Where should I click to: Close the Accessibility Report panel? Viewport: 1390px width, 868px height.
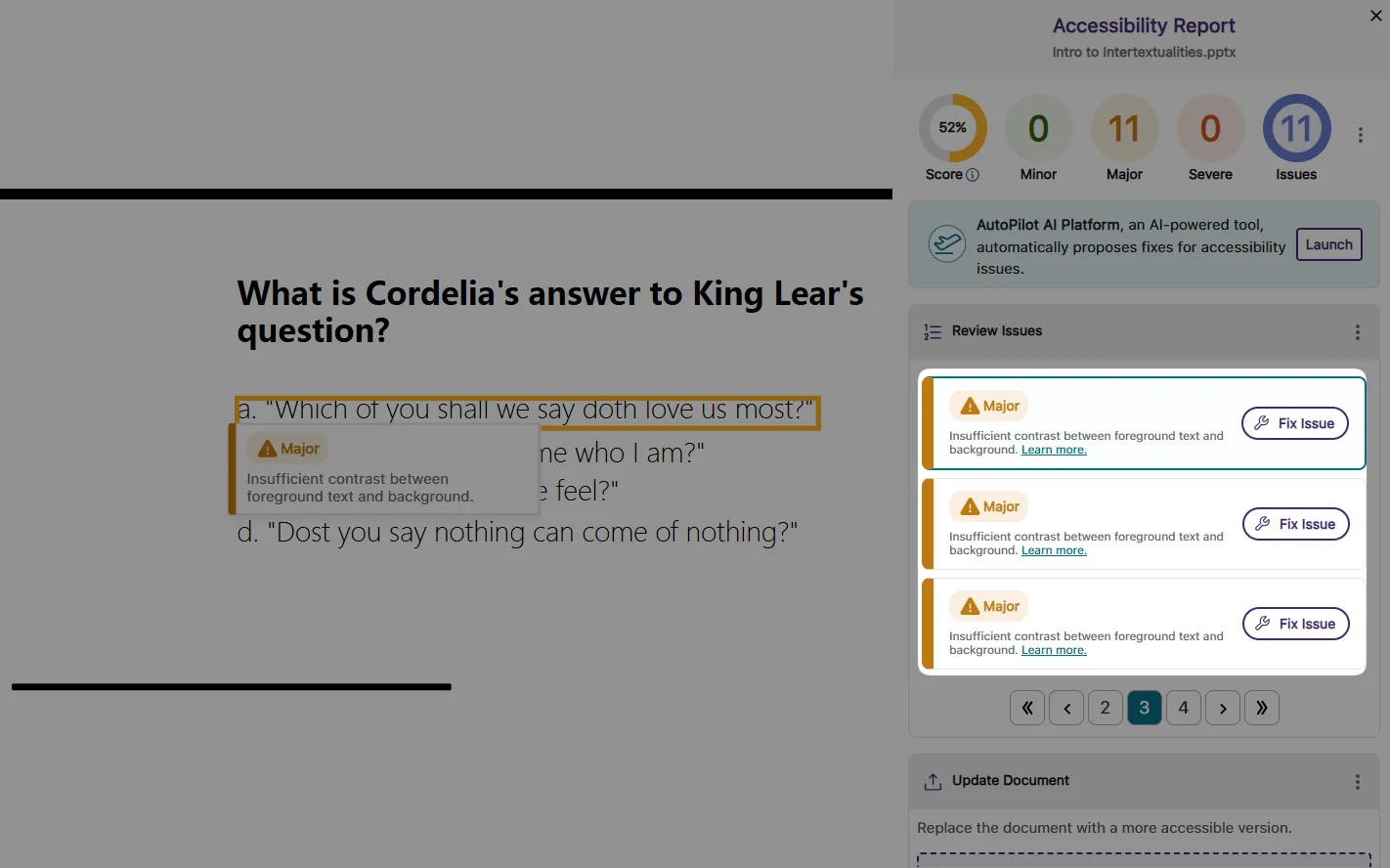click(1375, 16)
